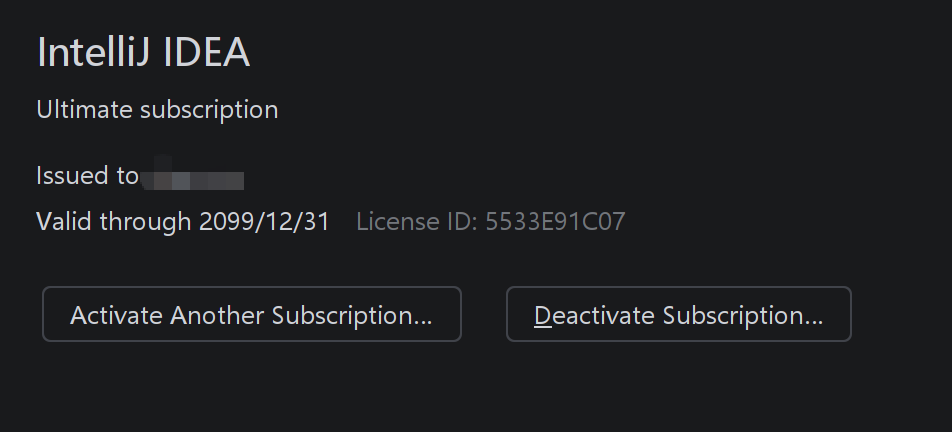Click the blurred licensee name
Image resolution: width=952 pixels, height=432 pixels.
pos(194,179)
